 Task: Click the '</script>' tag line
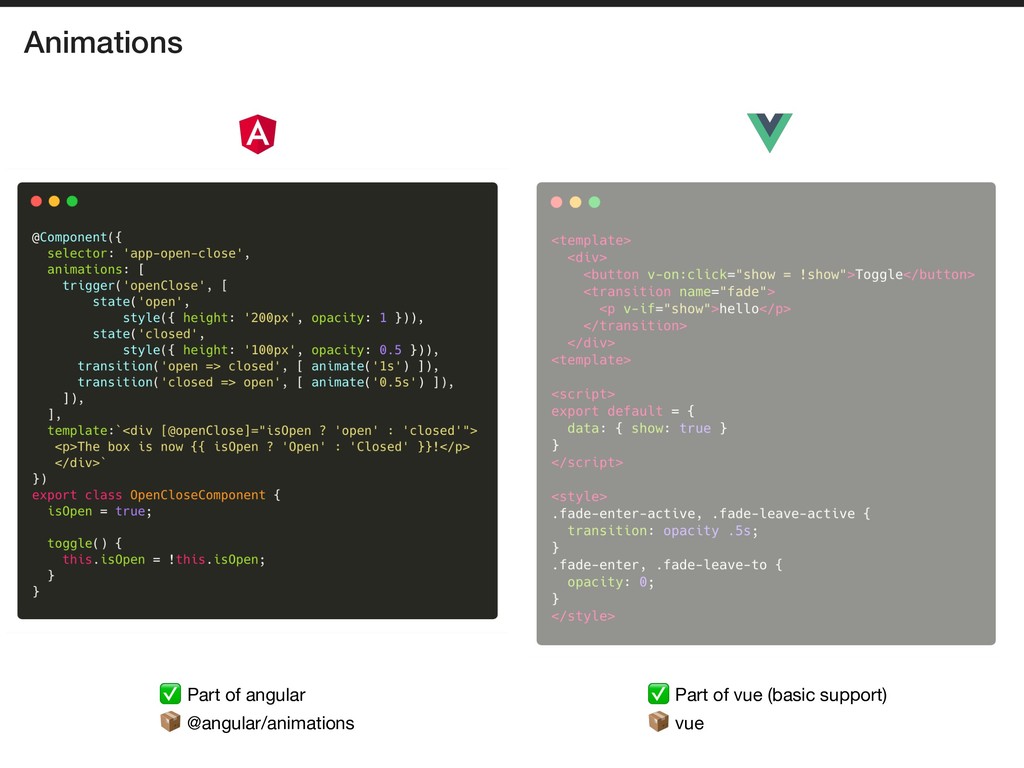[587, 462]
